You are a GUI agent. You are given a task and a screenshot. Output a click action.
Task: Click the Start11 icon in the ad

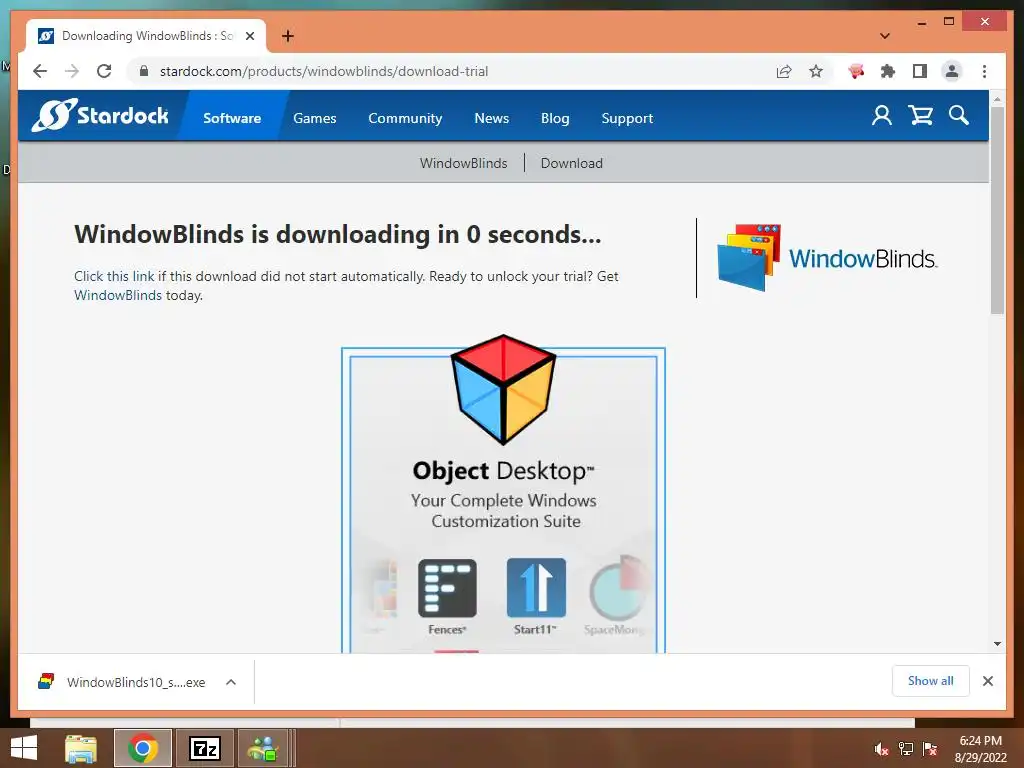536,588
